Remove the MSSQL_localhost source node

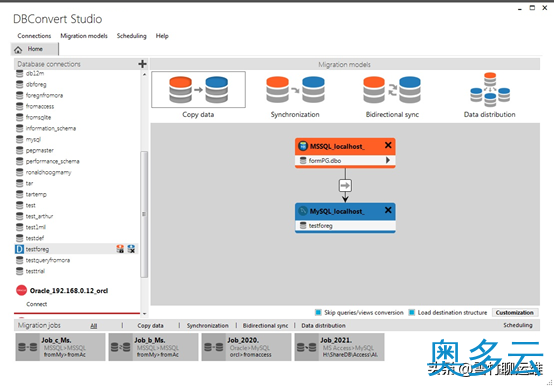click(388, 145)
